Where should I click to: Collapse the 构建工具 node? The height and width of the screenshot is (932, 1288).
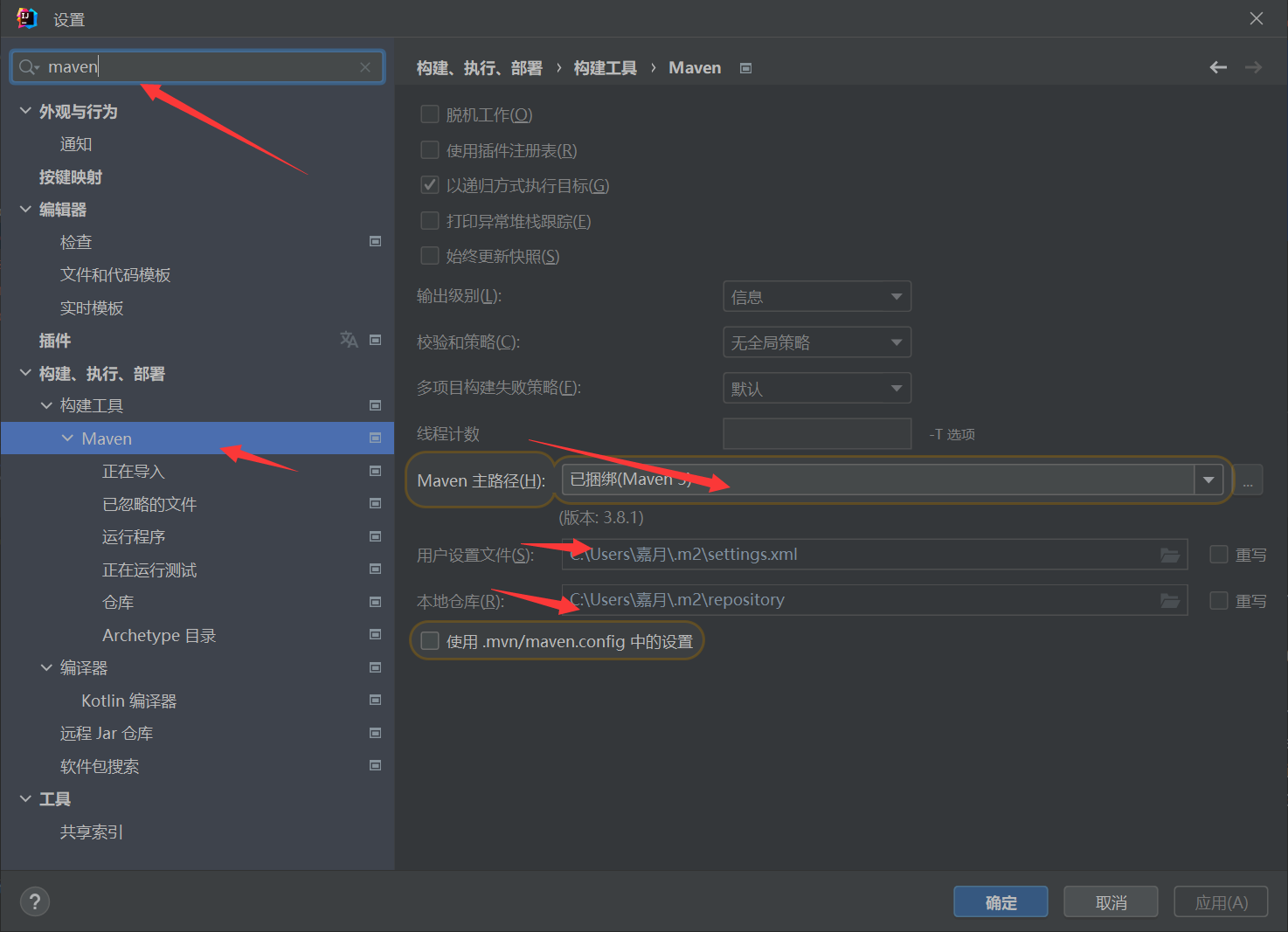pos(46,405)
